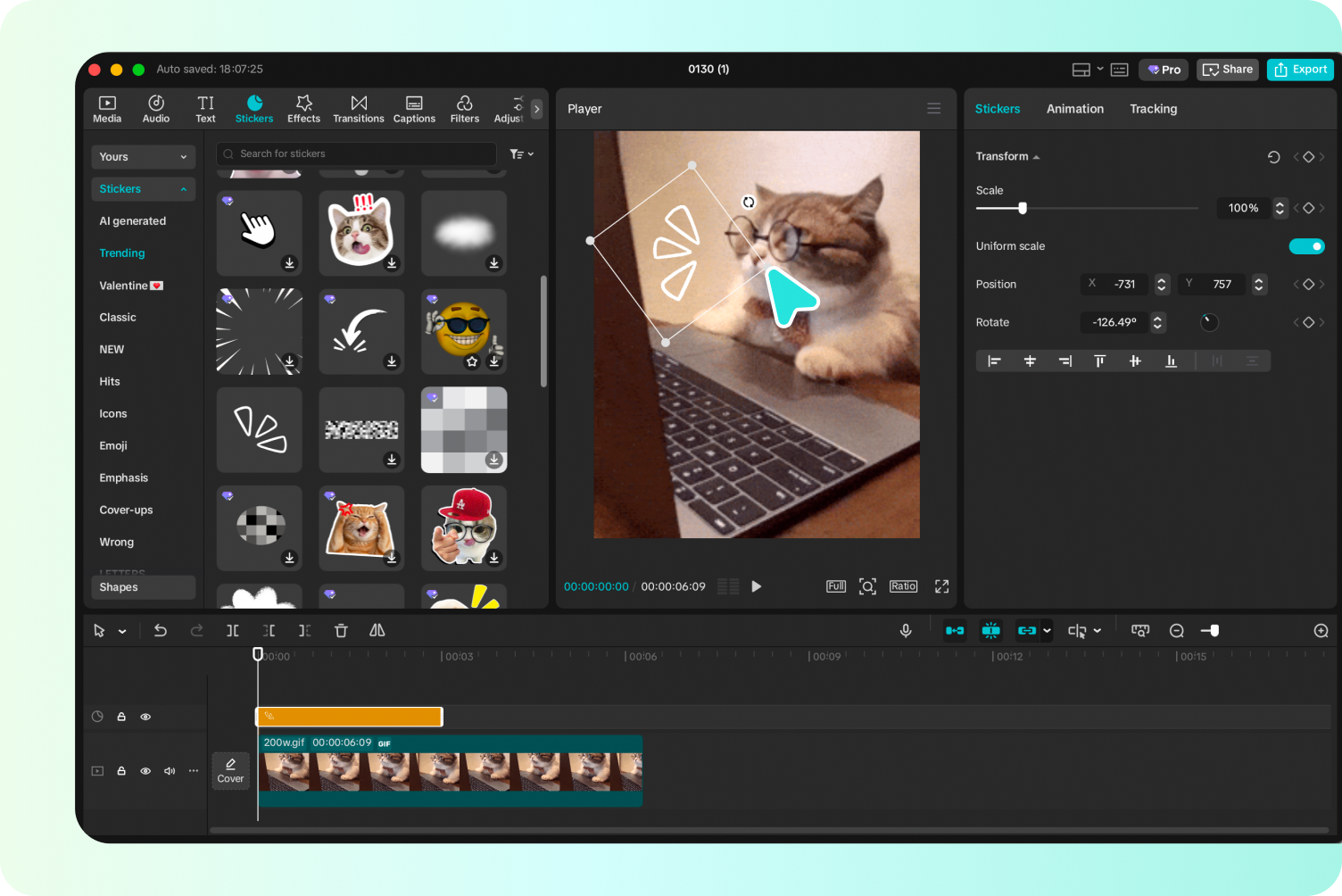Click the smiling emoji sticker thumbnail
This screenshot has width=1342, height=896.
tap(464, 331)
